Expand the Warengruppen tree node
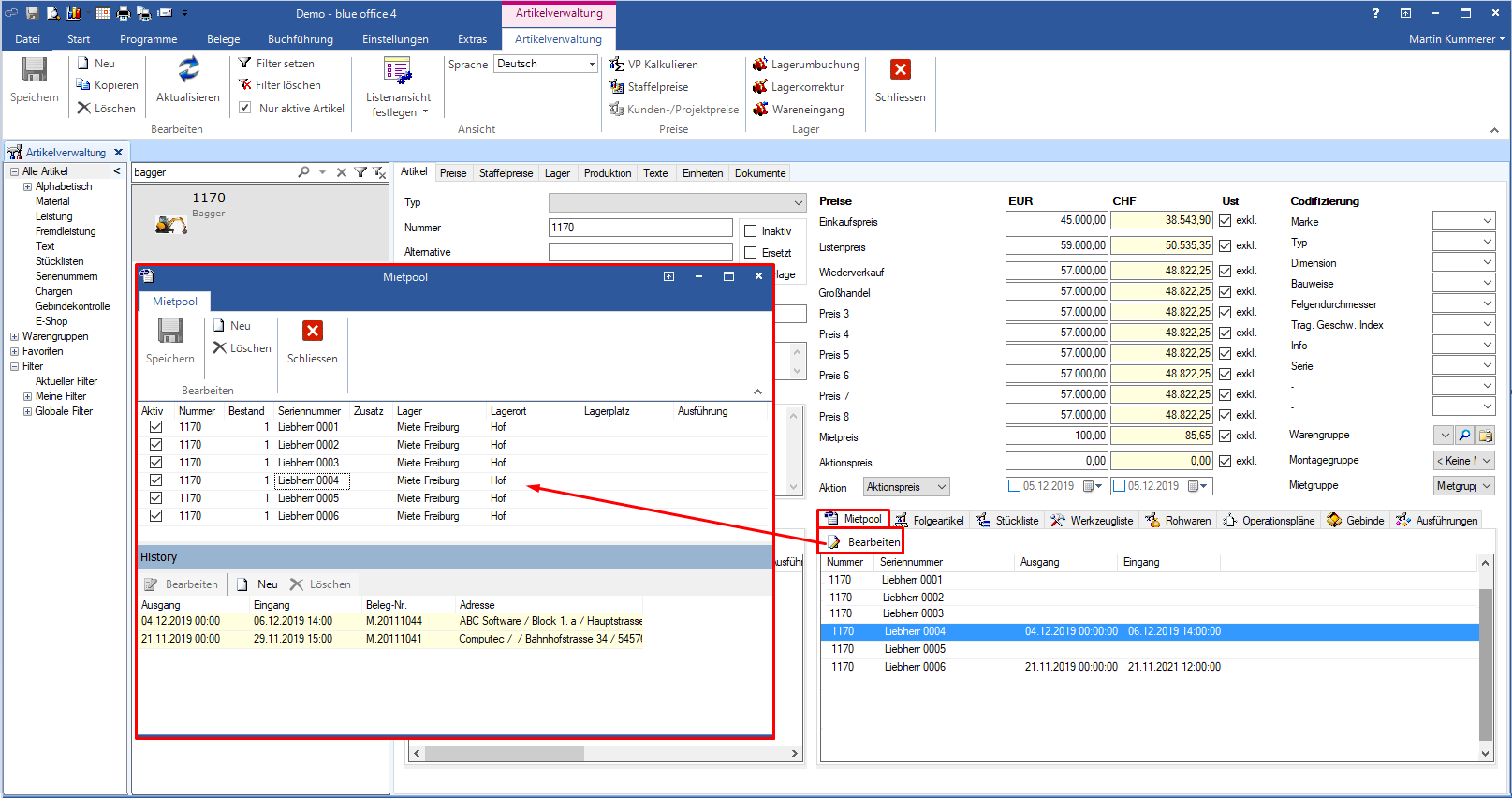Screen dimensions: 1512x798 [14, 336]
